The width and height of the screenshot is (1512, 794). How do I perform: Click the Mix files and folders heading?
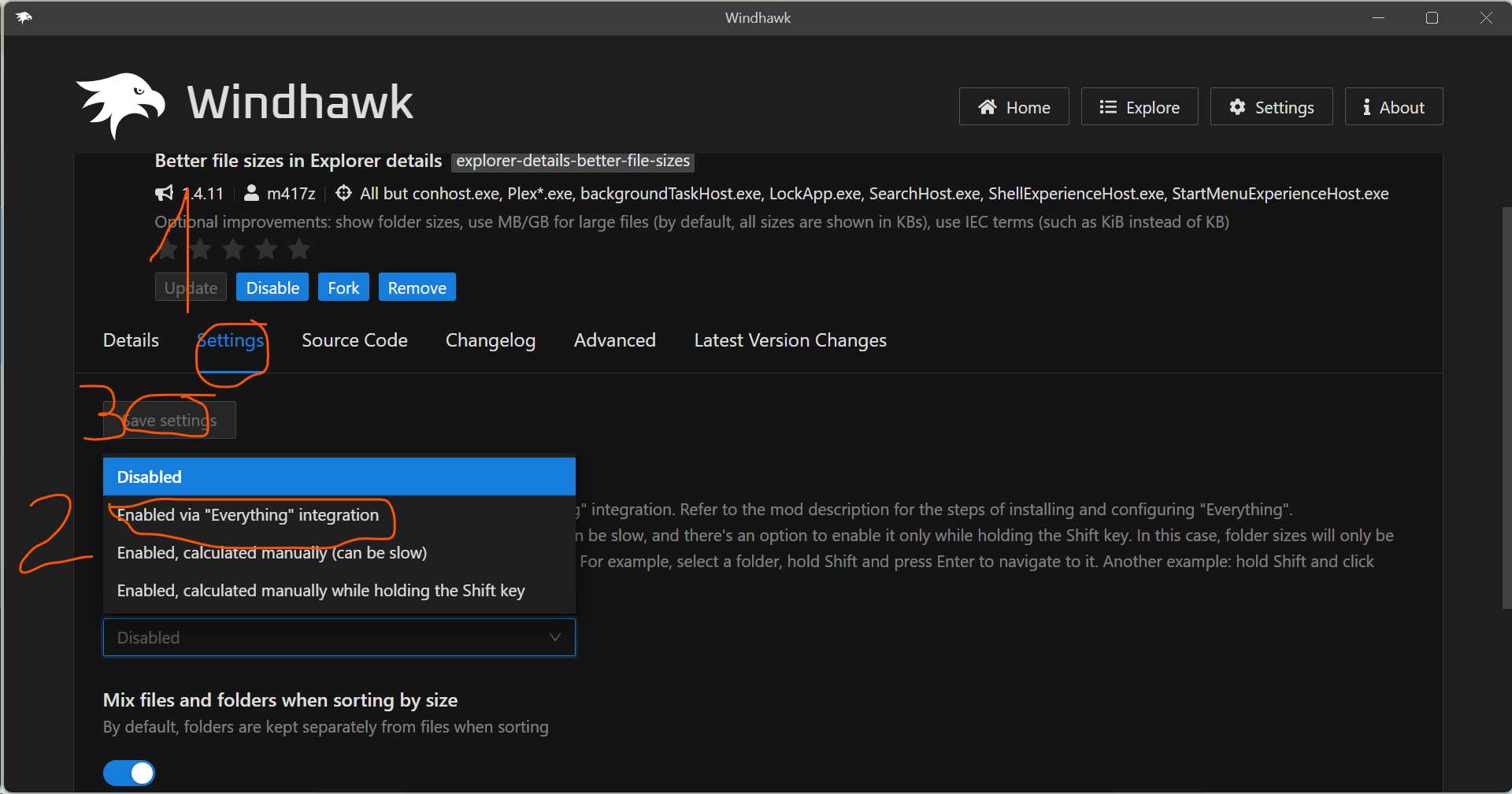(x=280, y=699)
